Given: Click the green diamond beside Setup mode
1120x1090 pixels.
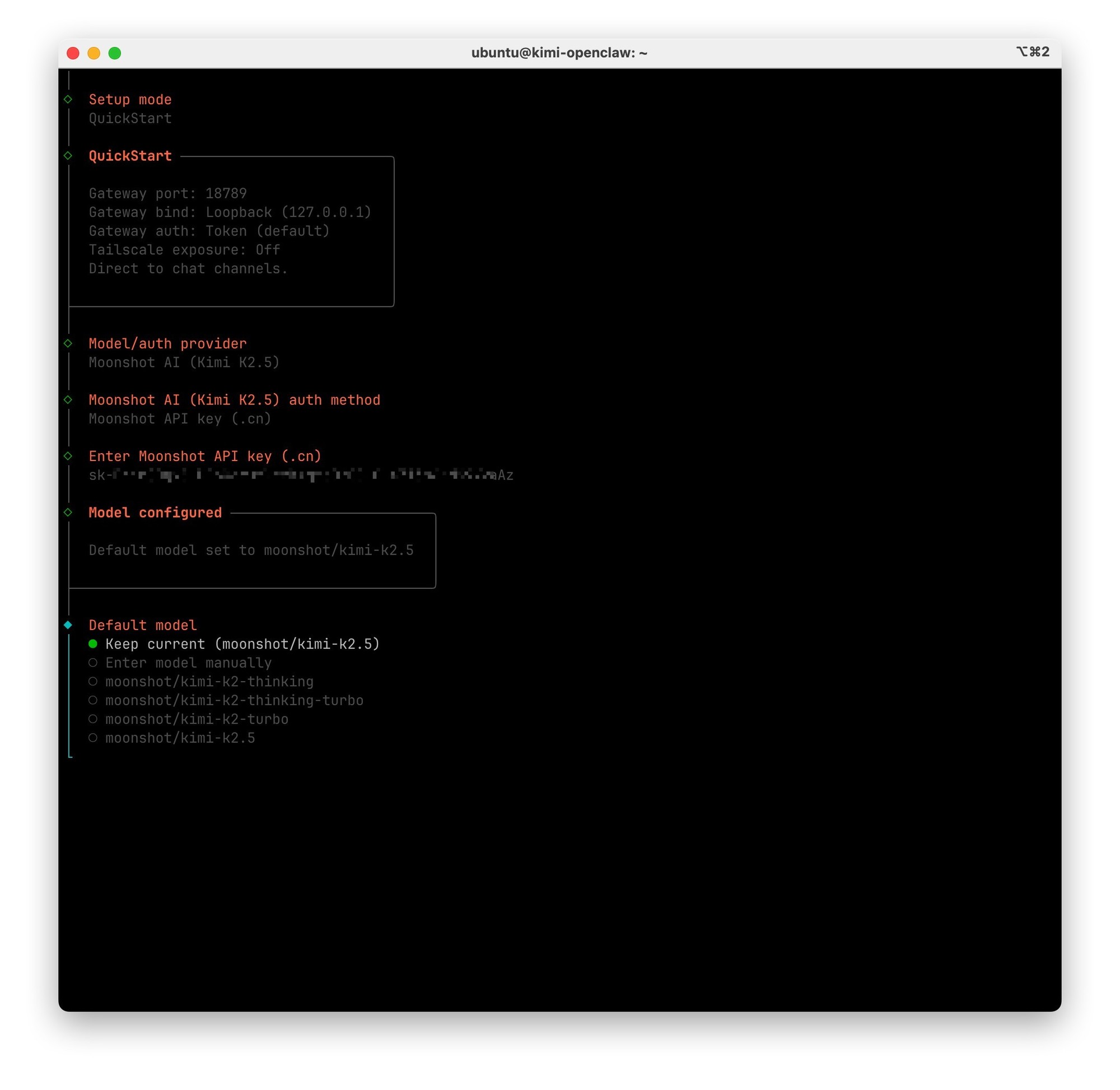Looking at the screenshot, I should tap(68, 99).
